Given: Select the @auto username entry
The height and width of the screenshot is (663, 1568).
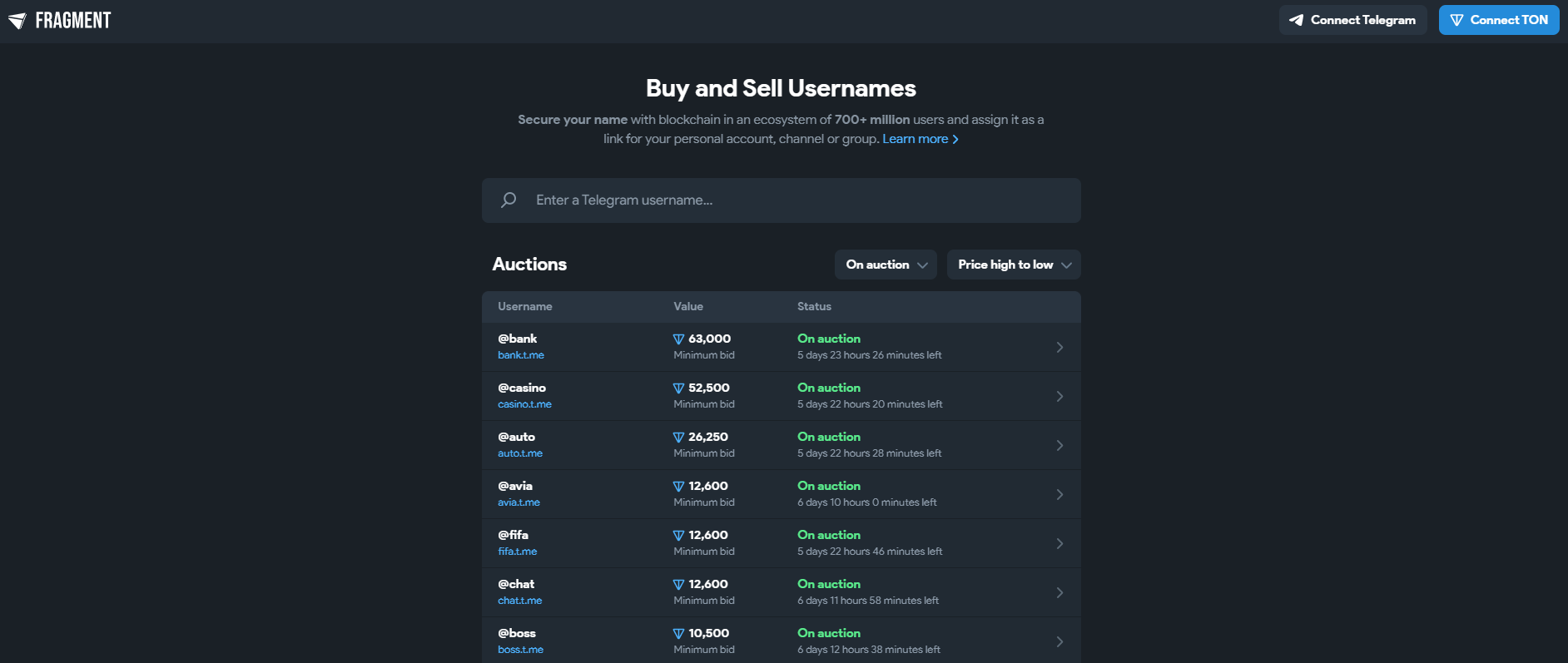Looking at the screenshot, I should click(517, 437).
